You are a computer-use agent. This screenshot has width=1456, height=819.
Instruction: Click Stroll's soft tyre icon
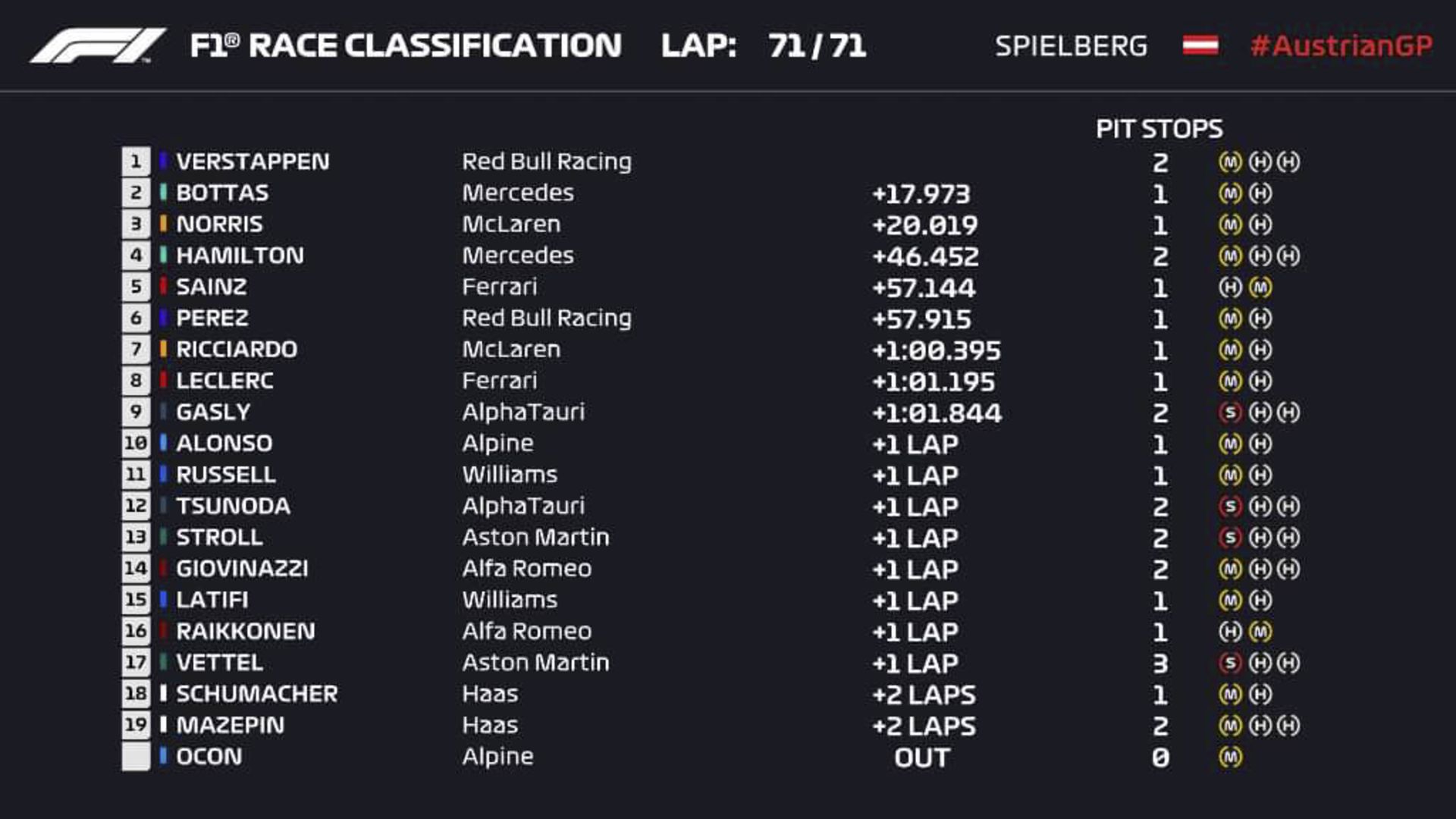pyautogui.click(x=1230, y=537)
